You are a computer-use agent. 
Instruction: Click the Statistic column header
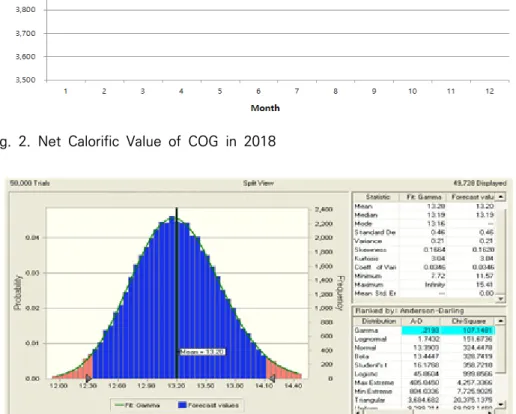click(378, 197)
